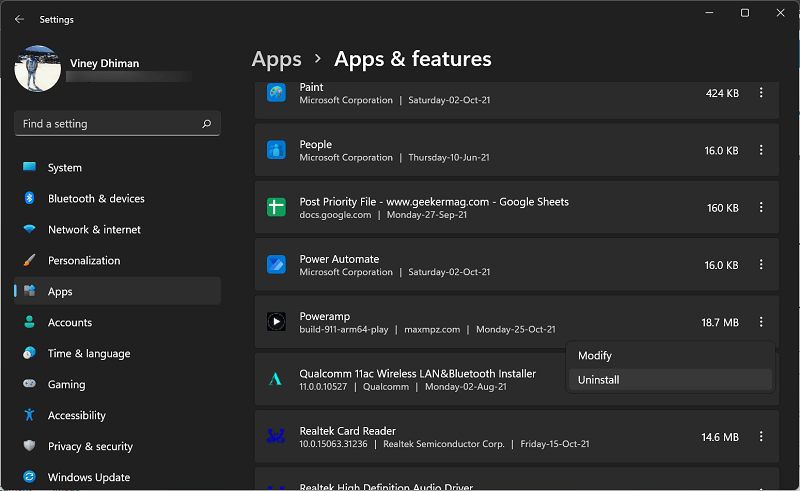Click the Time & language globe icon

click(30, 353)
